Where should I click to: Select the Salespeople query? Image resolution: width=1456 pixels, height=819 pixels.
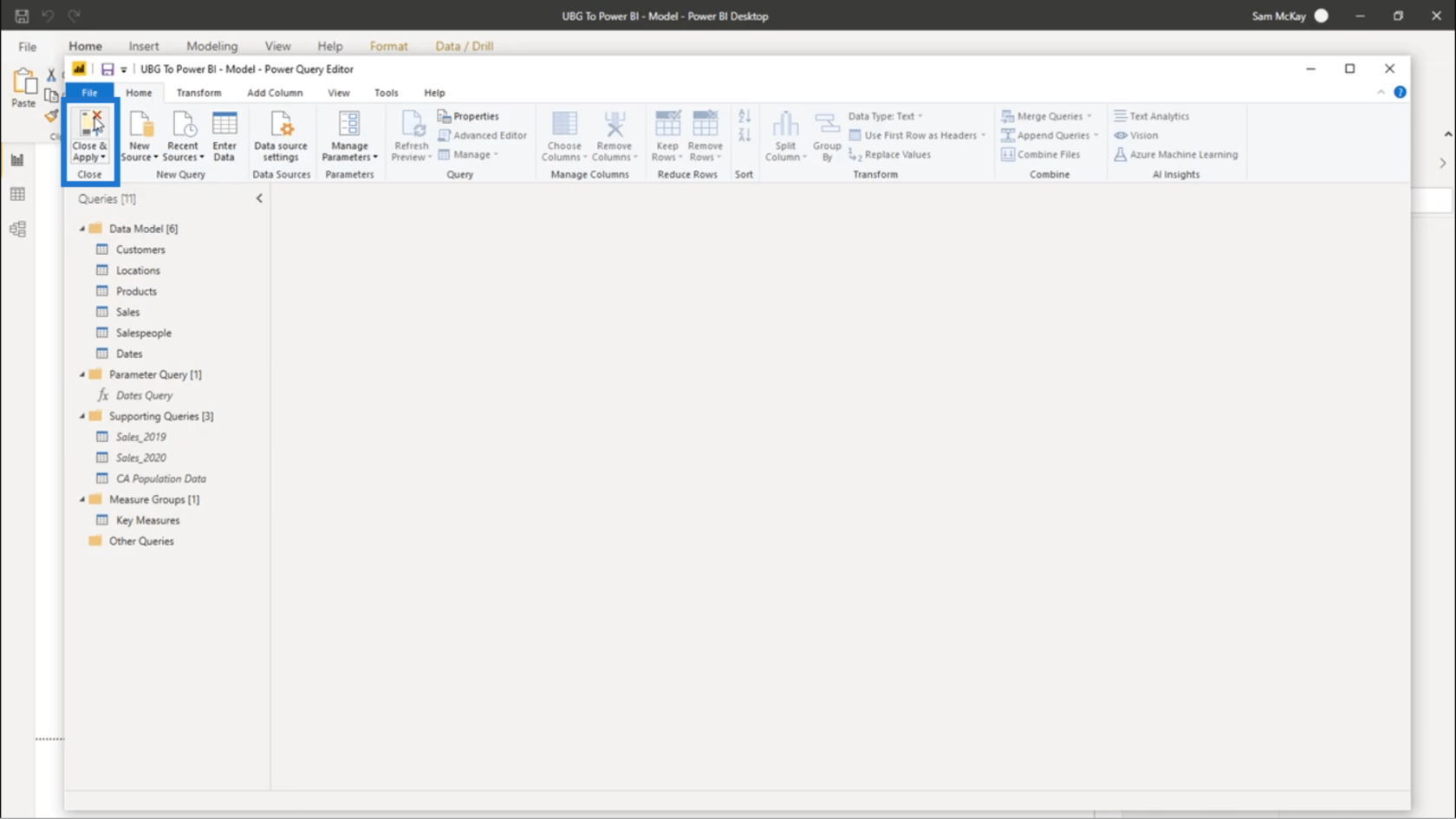144,333
